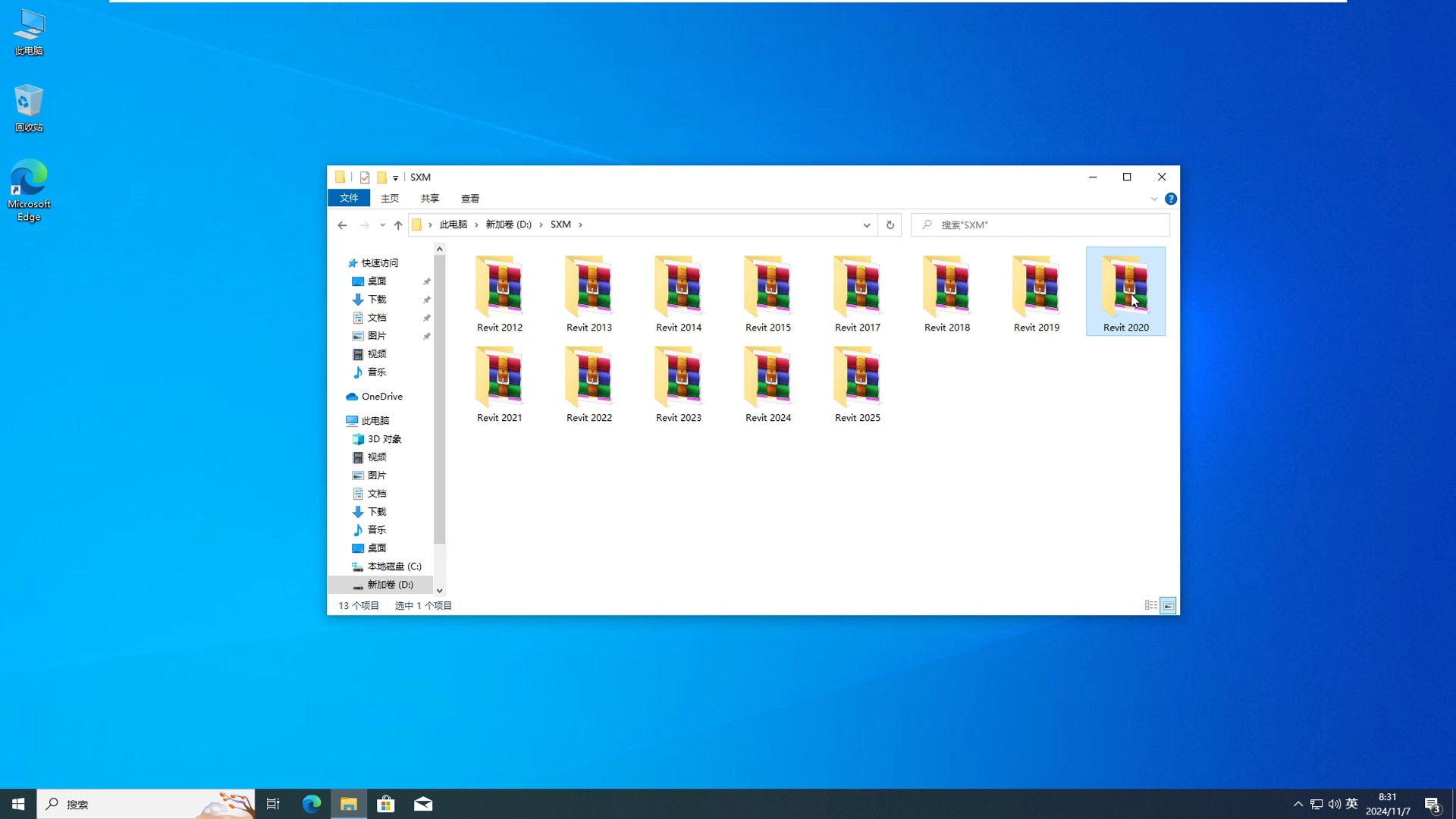
Task: Click the File Explorer taskbar button
Action: click(349, 804)
